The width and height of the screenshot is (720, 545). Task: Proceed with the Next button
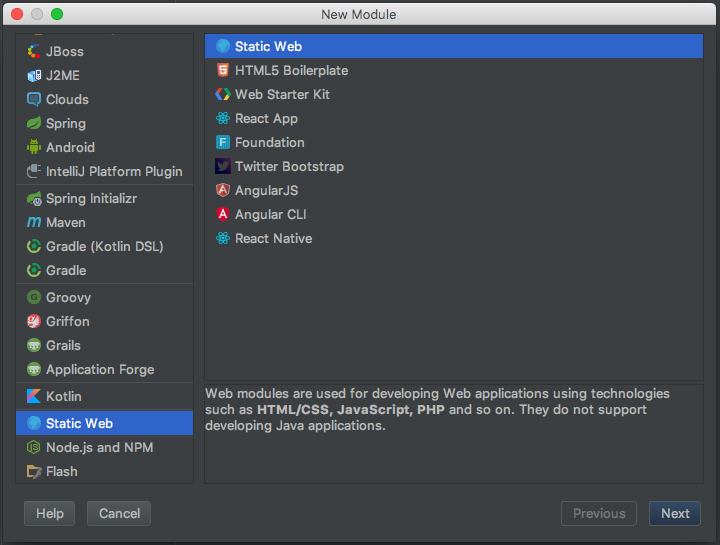coord(675,513)
